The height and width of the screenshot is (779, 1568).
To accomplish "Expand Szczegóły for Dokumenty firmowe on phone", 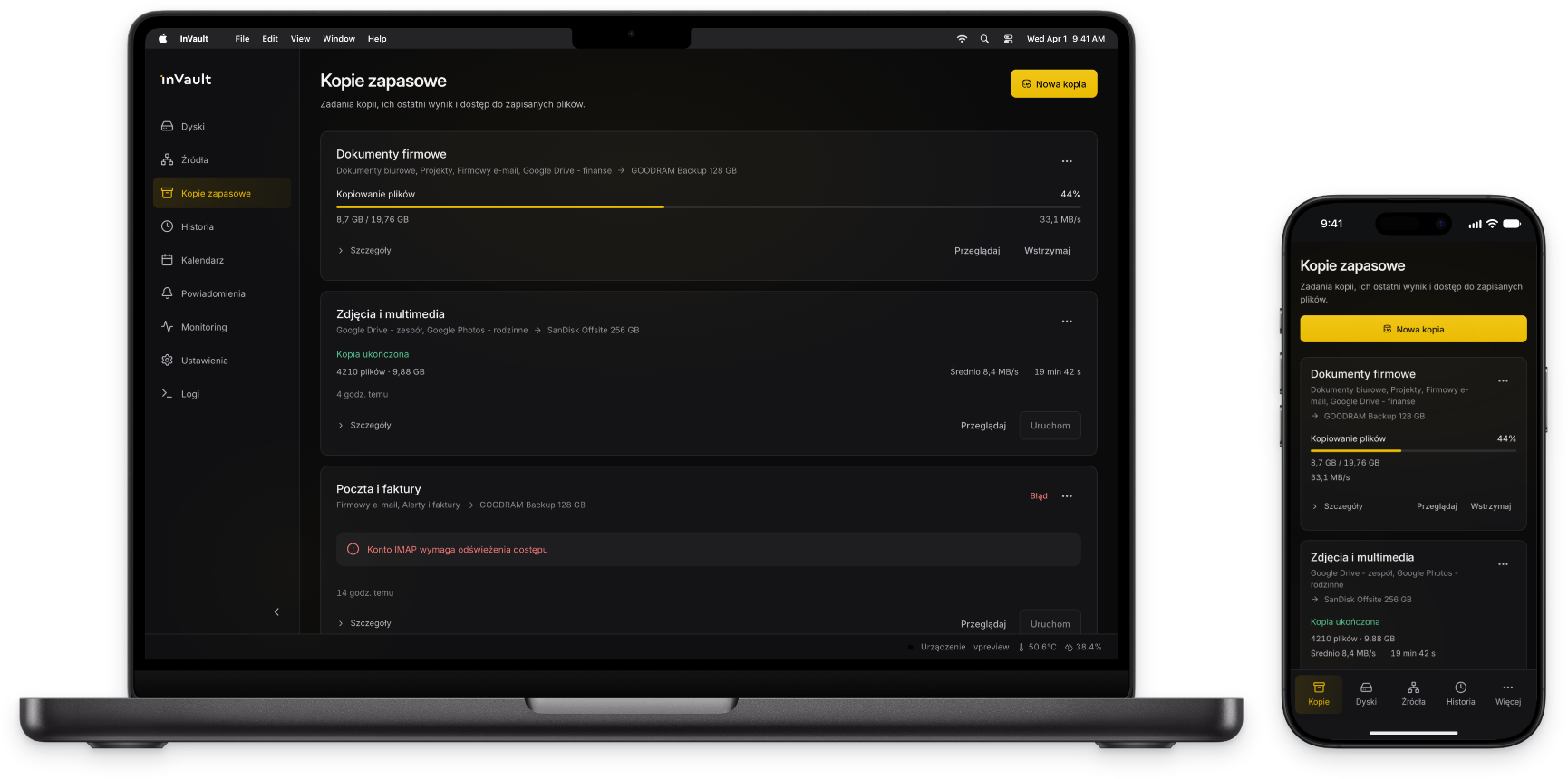I will click(1338, 506).
